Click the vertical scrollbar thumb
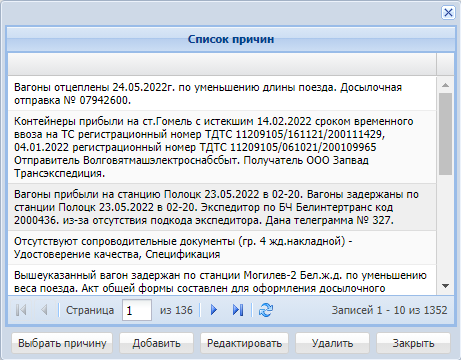461x360 pixels. 445,134
